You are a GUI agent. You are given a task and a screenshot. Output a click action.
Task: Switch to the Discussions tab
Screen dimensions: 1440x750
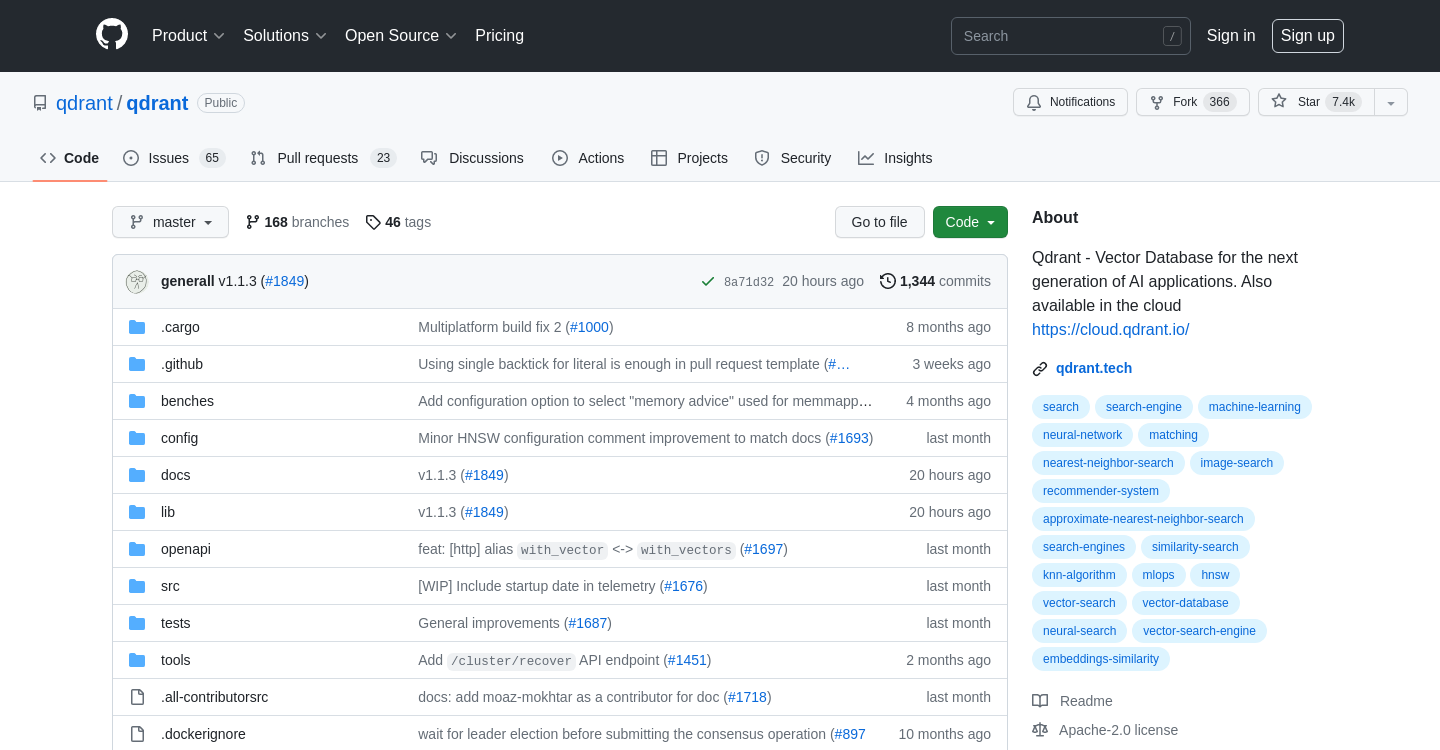click(x=472, y=158)
